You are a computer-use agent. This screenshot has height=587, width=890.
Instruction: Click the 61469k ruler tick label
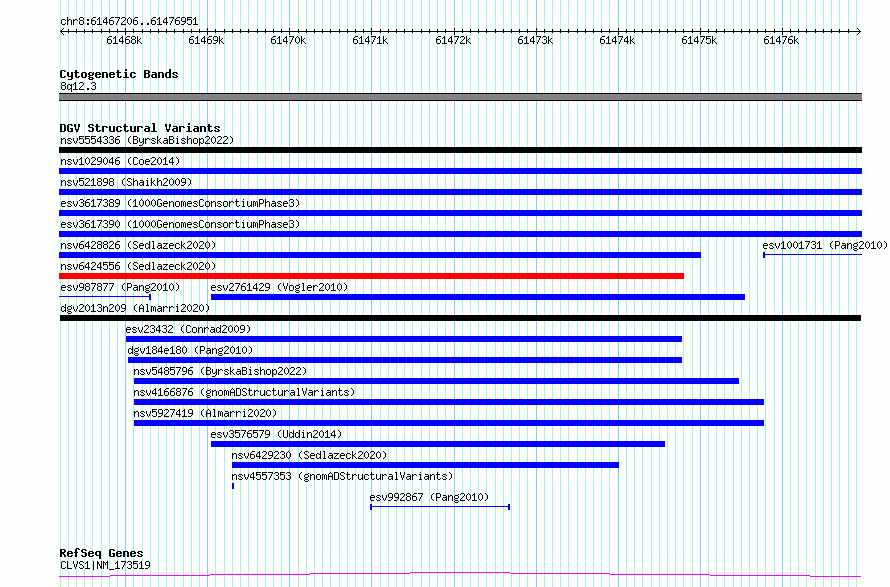[x=206, y=40]
